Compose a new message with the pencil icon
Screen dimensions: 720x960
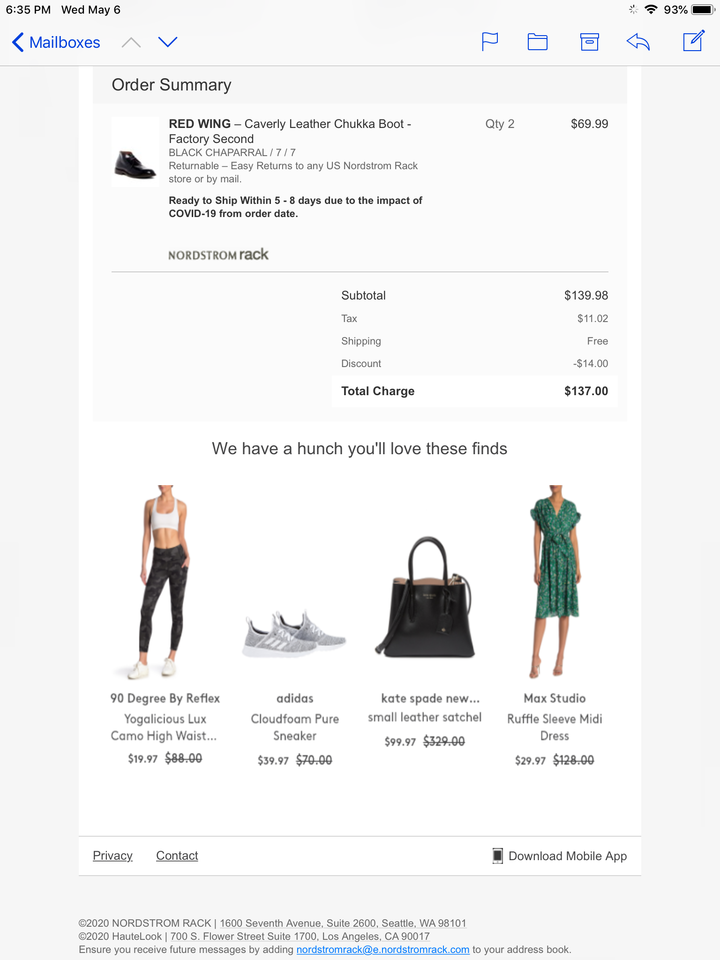(694, 41)
